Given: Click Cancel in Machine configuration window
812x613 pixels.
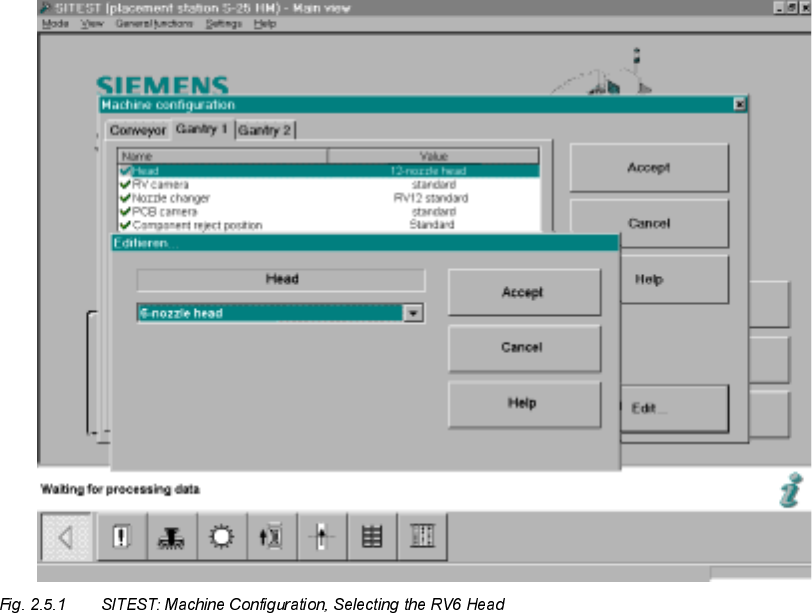Looking at the screenshot, I should coord(649,224).
